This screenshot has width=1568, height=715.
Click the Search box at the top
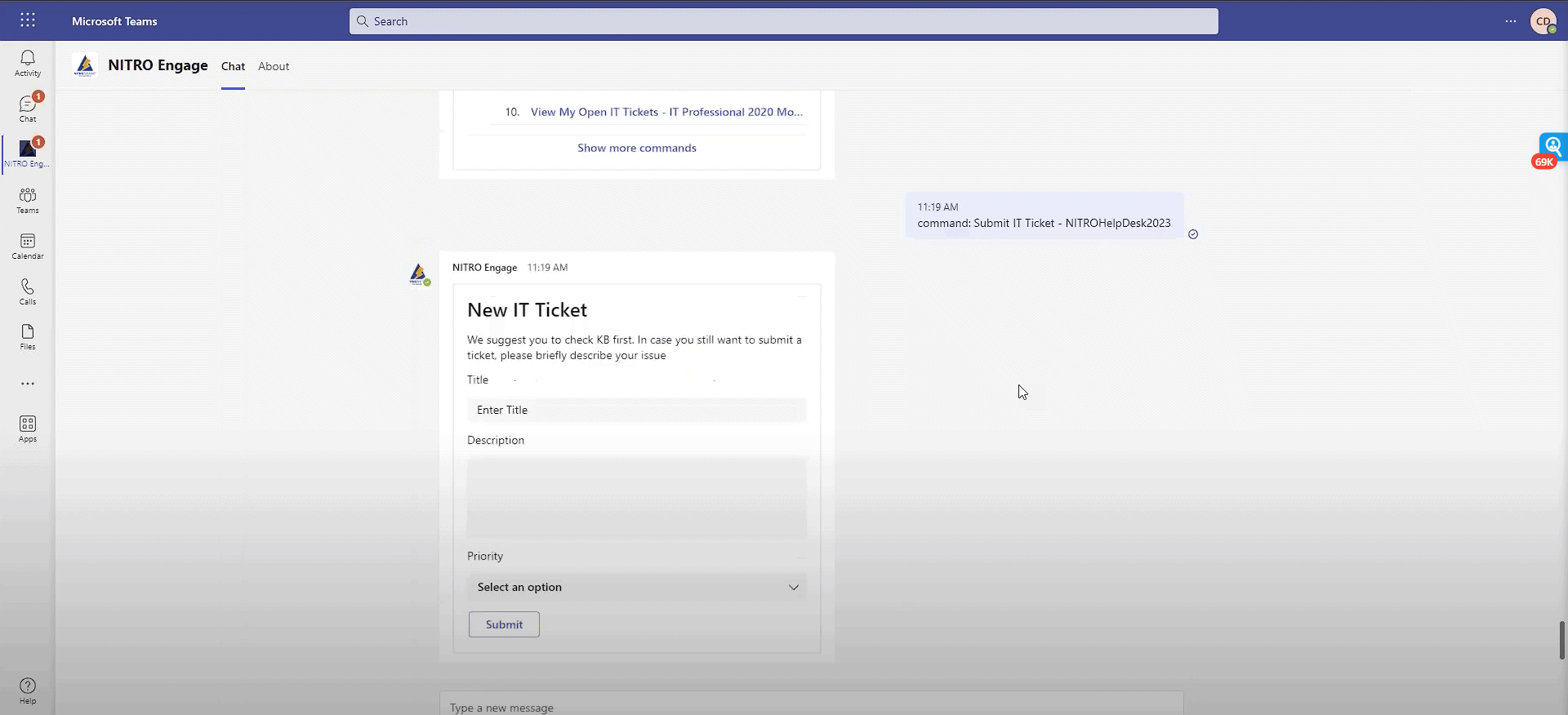[x=784, y=21]
